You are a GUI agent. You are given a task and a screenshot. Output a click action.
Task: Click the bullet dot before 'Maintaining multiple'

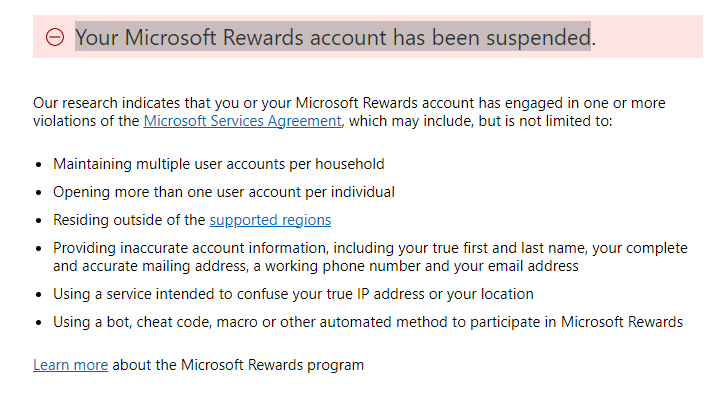[x=38, y=165]
